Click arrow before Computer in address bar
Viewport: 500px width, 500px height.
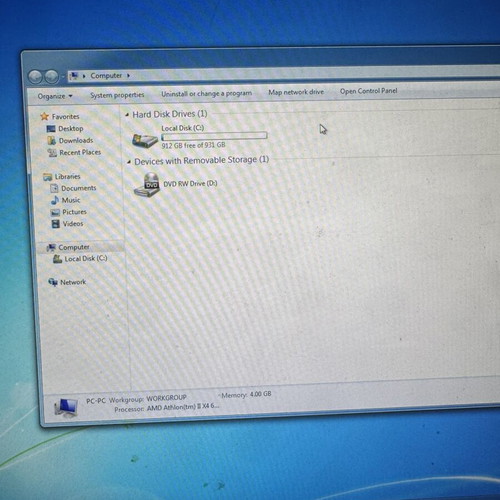pos(84,76)
